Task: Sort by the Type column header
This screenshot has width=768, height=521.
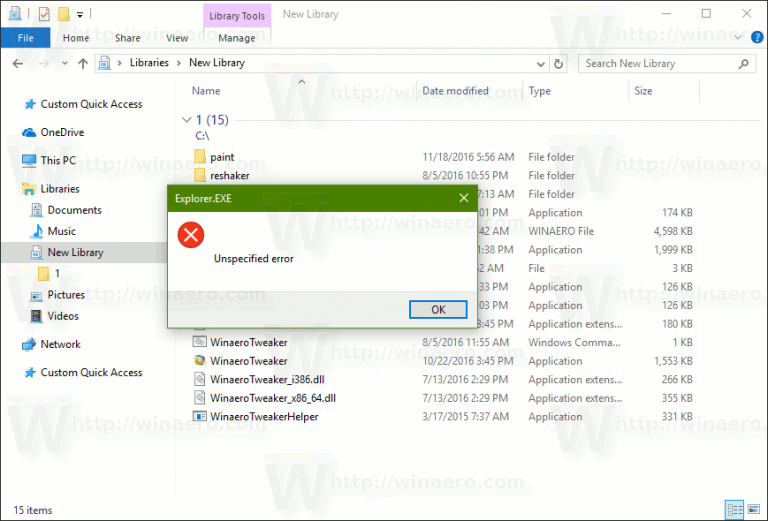Action: click(539, 91)
